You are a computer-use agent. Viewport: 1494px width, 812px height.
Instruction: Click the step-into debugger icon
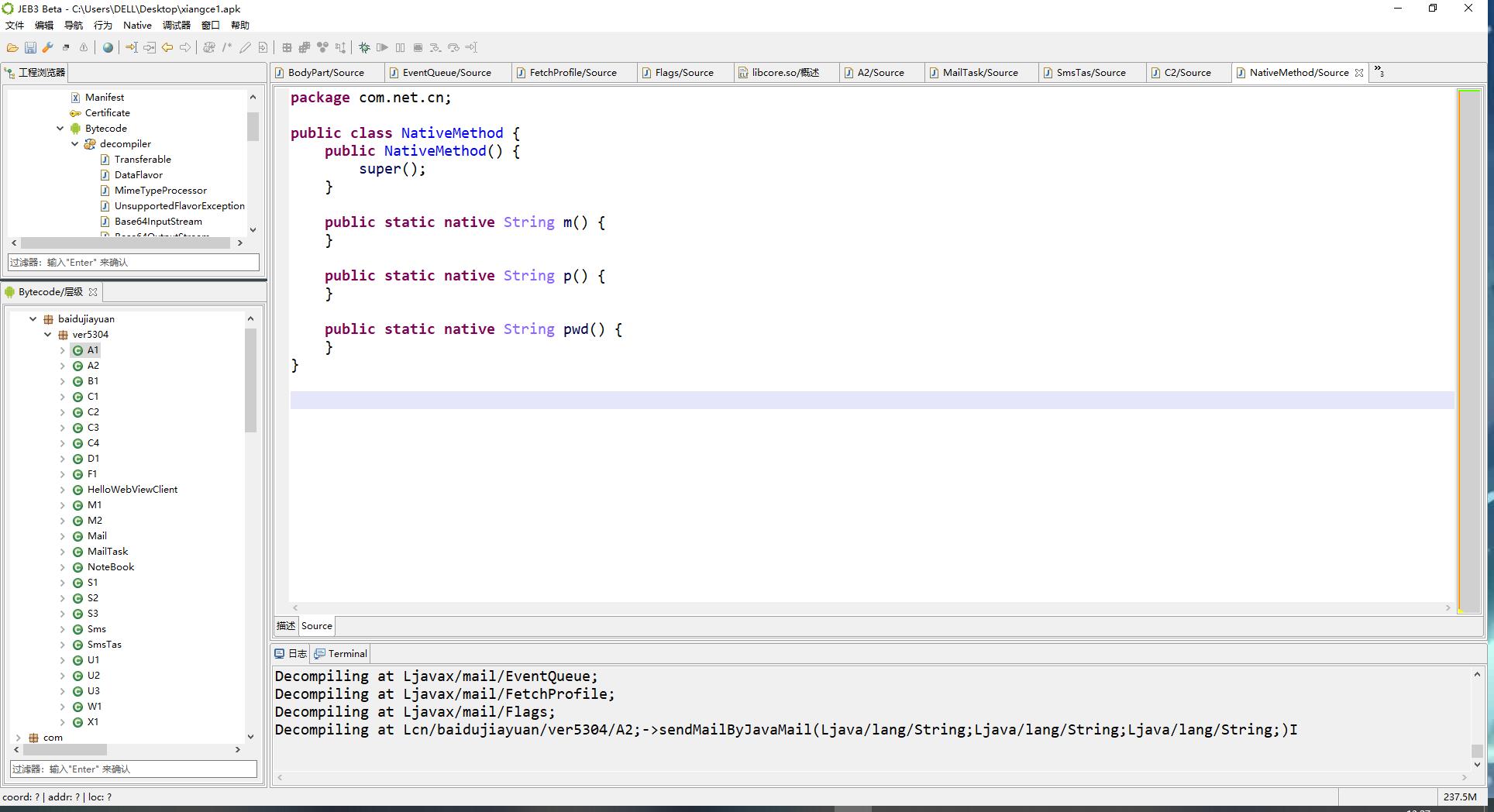tap(435, 47)
